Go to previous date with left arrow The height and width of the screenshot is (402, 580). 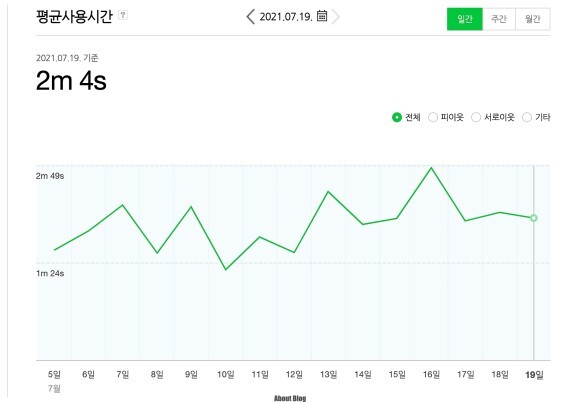(x=250, y=17)
